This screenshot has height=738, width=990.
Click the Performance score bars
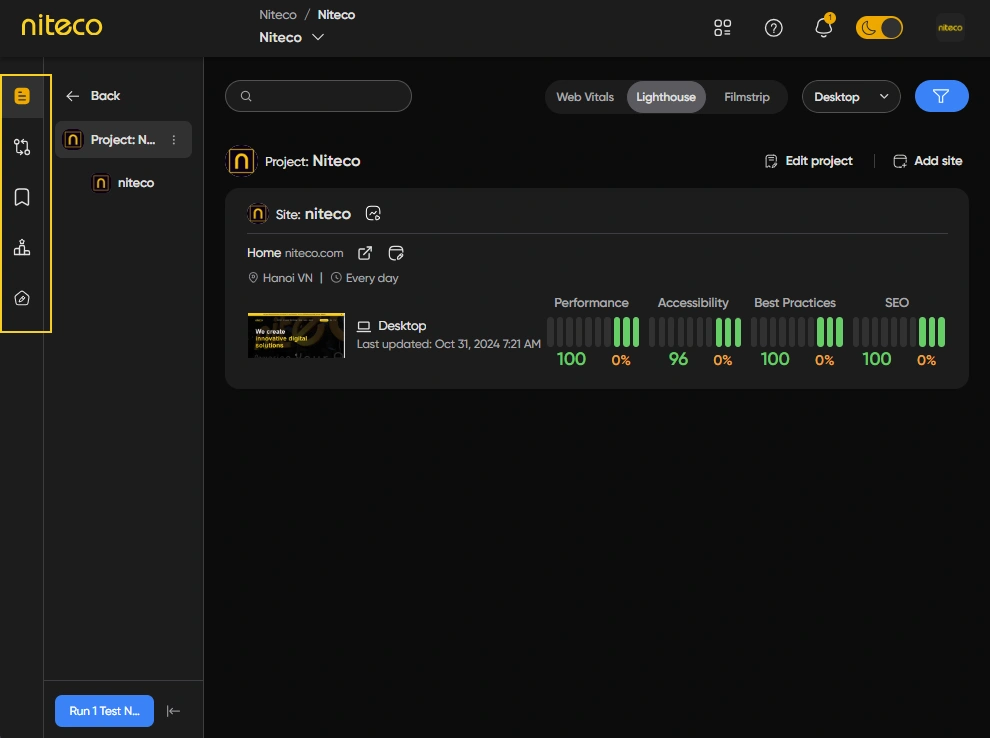[x=593, y=331]
